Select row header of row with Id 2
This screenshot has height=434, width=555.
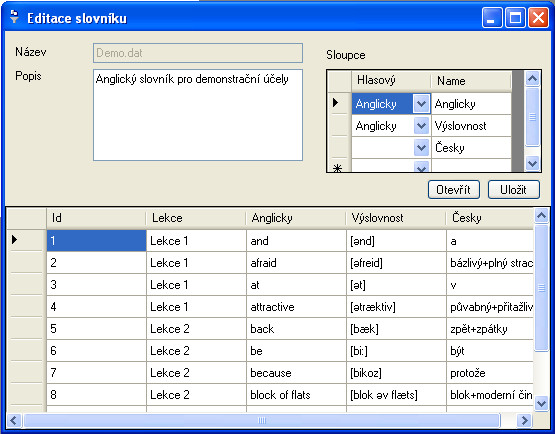click(27, 263)
